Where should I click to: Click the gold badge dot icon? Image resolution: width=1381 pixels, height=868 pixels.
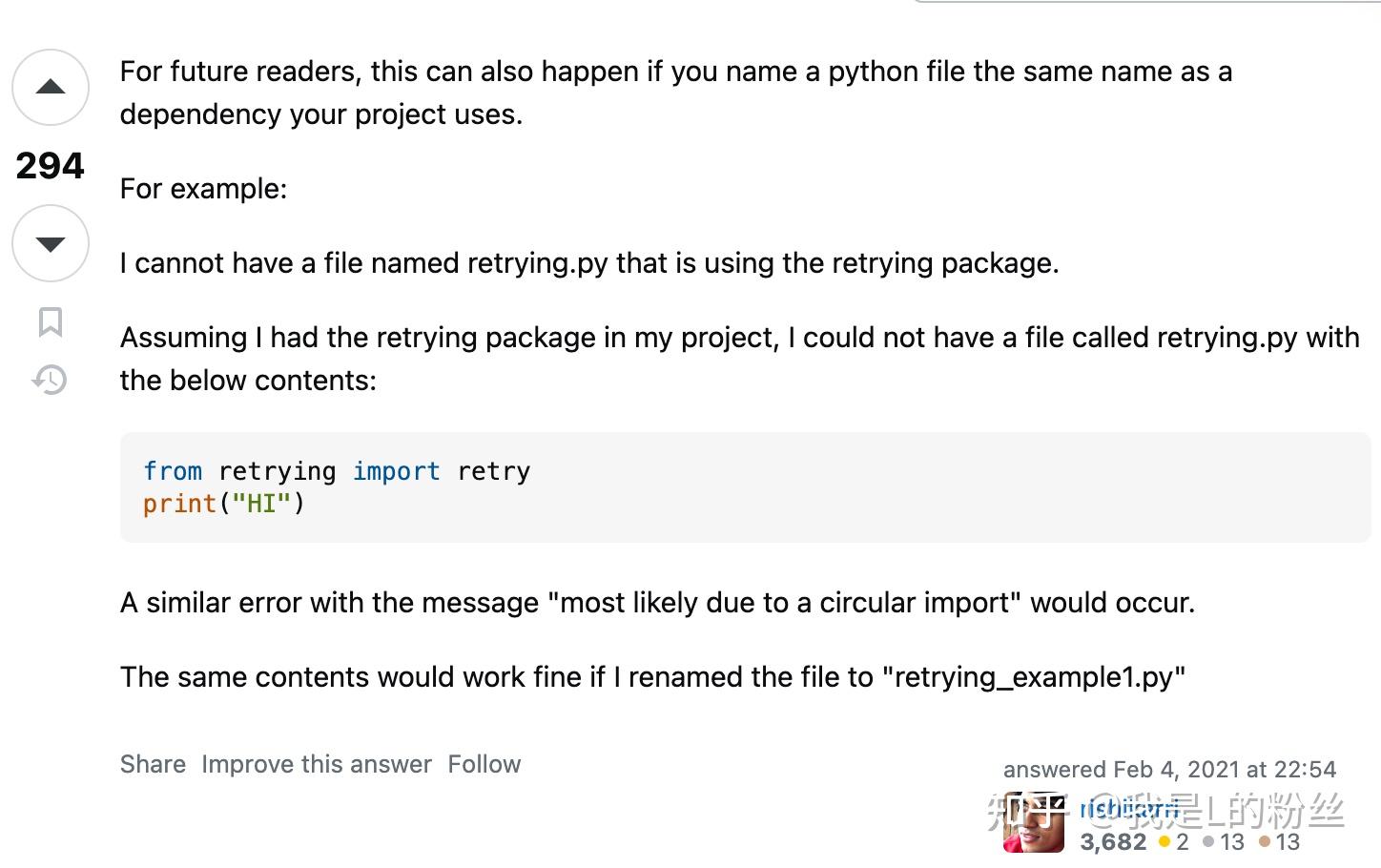tap(1164, 842)
